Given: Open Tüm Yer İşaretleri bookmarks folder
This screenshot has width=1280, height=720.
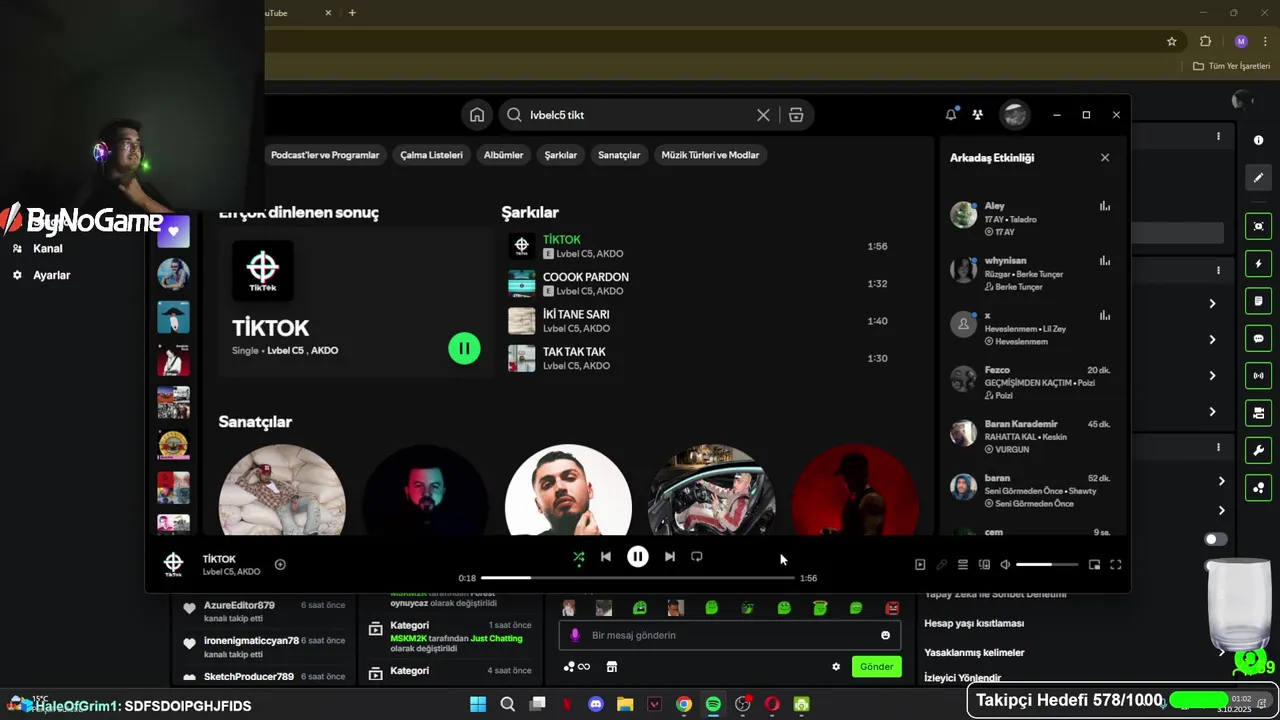Looking at the screenshot, I should pyautogui.click(x=1231, y=66).
